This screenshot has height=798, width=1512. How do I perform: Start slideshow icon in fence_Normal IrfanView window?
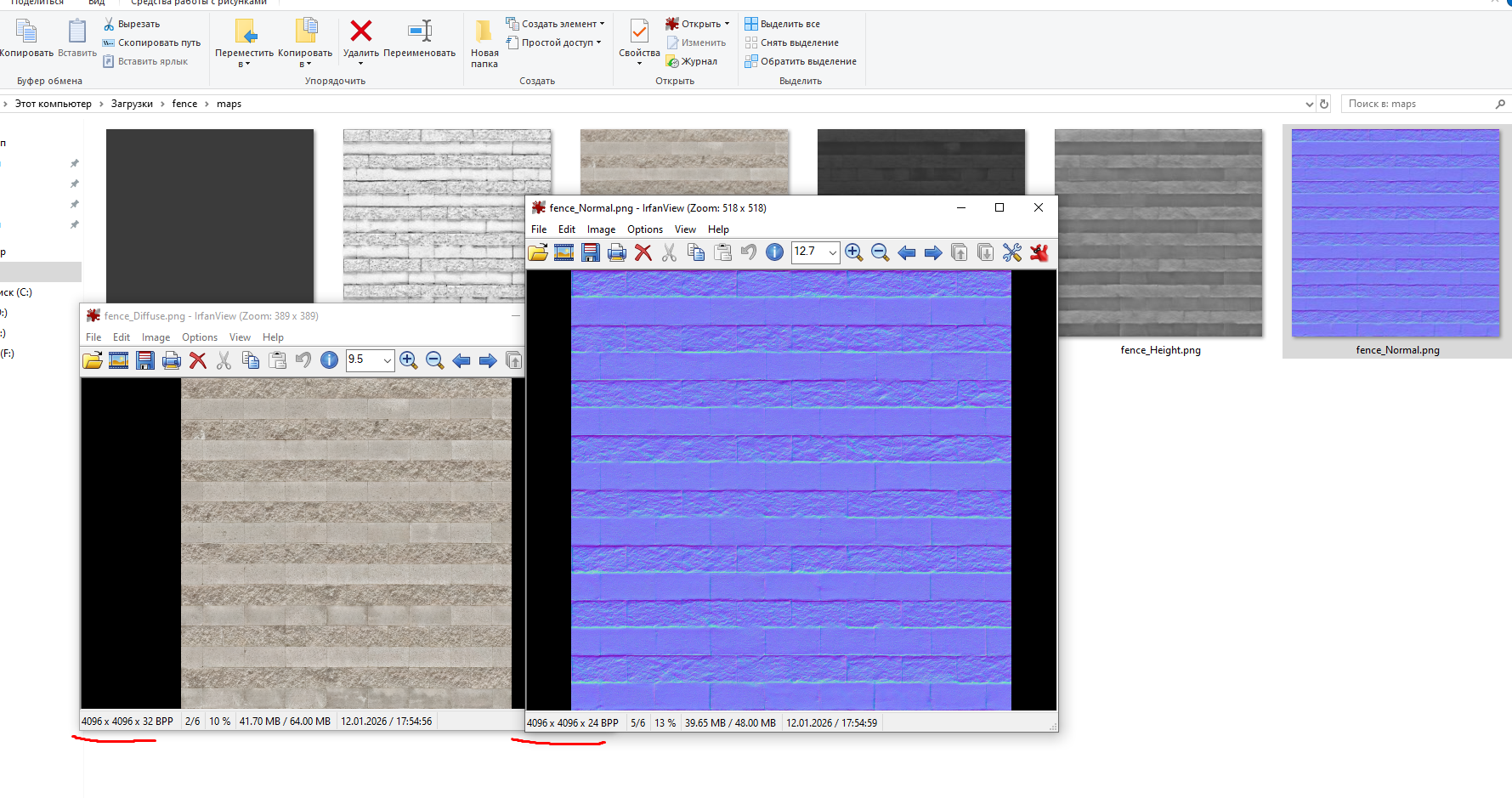pos(564,252)
